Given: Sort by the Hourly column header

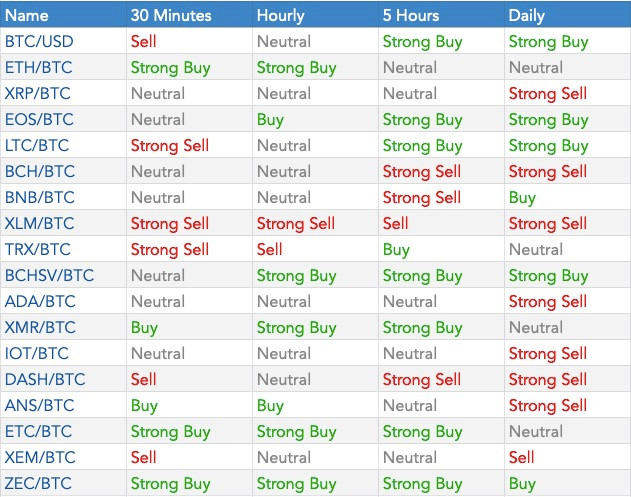Looking at the screenshot, I should click(280, 15).
